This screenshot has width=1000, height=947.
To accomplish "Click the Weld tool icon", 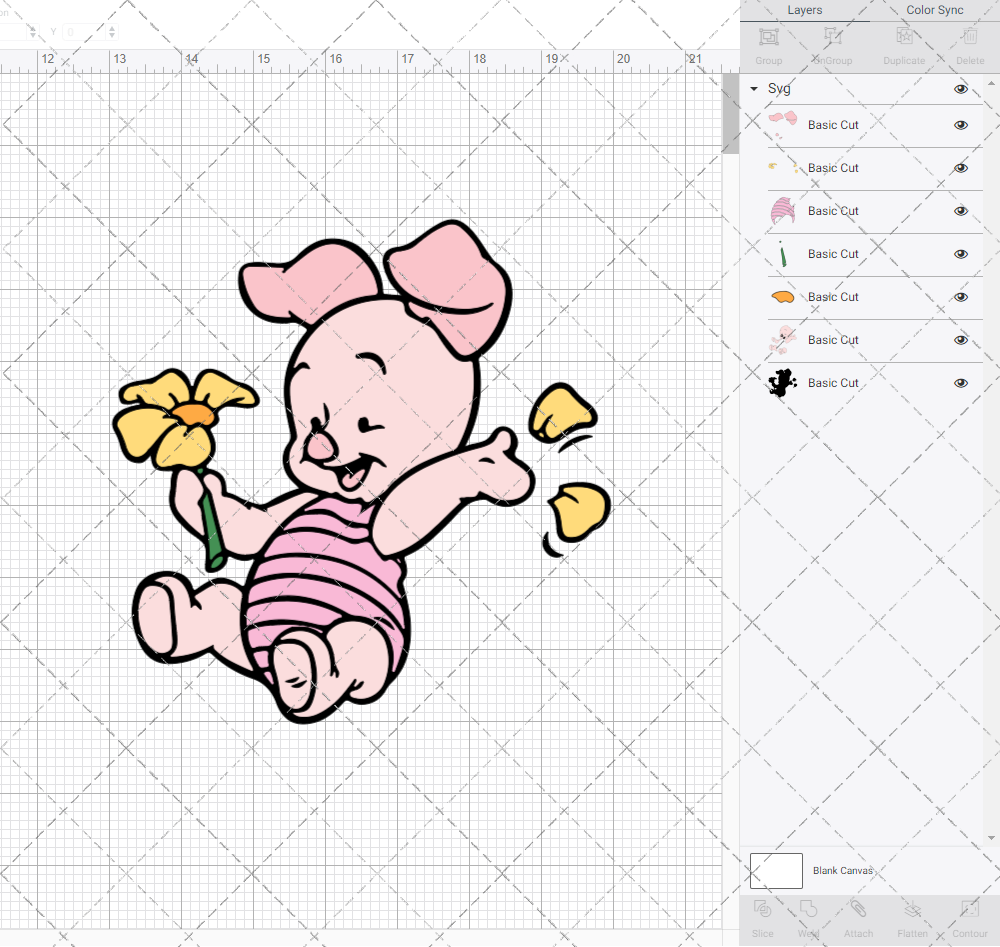I will [808, 909].
